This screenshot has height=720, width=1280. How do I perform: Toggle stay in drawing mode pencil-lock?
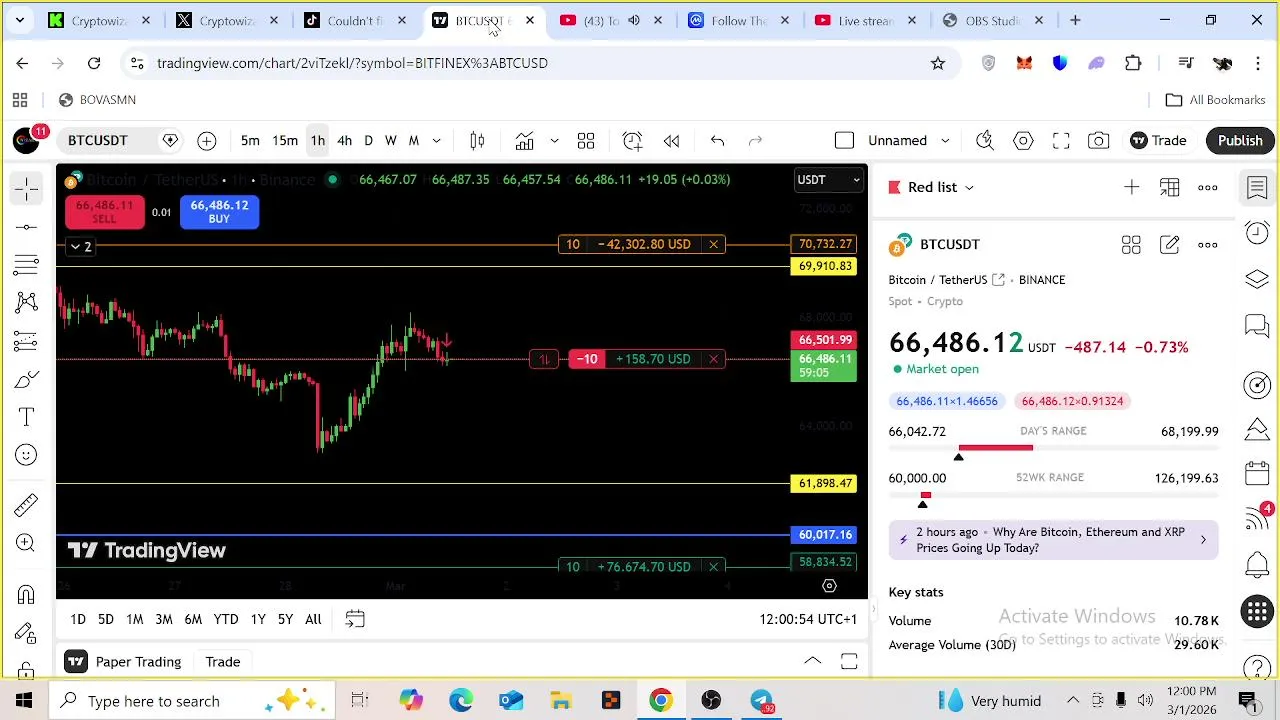(27, 633)
